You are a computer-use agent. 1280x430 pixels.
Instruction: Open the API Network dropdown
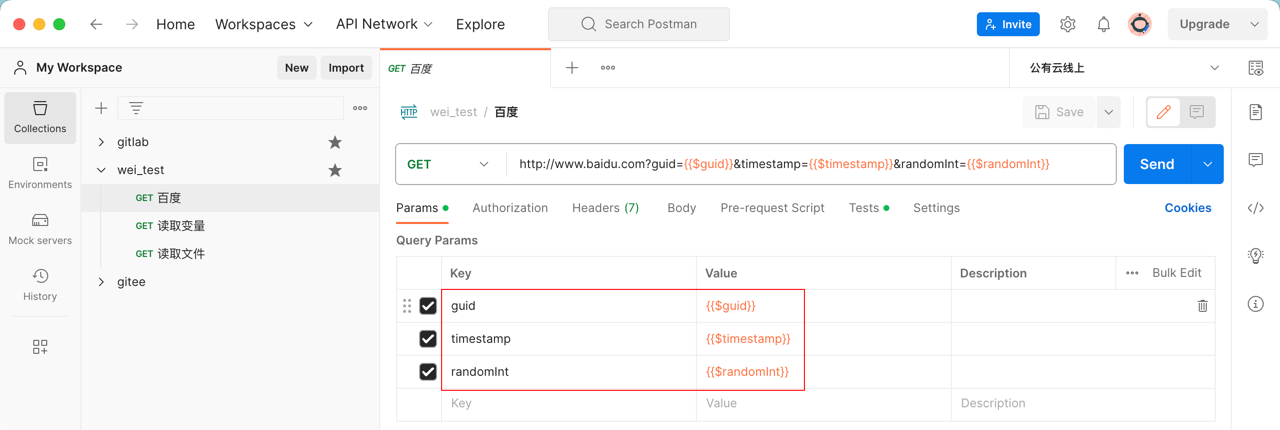click(384, 24)
